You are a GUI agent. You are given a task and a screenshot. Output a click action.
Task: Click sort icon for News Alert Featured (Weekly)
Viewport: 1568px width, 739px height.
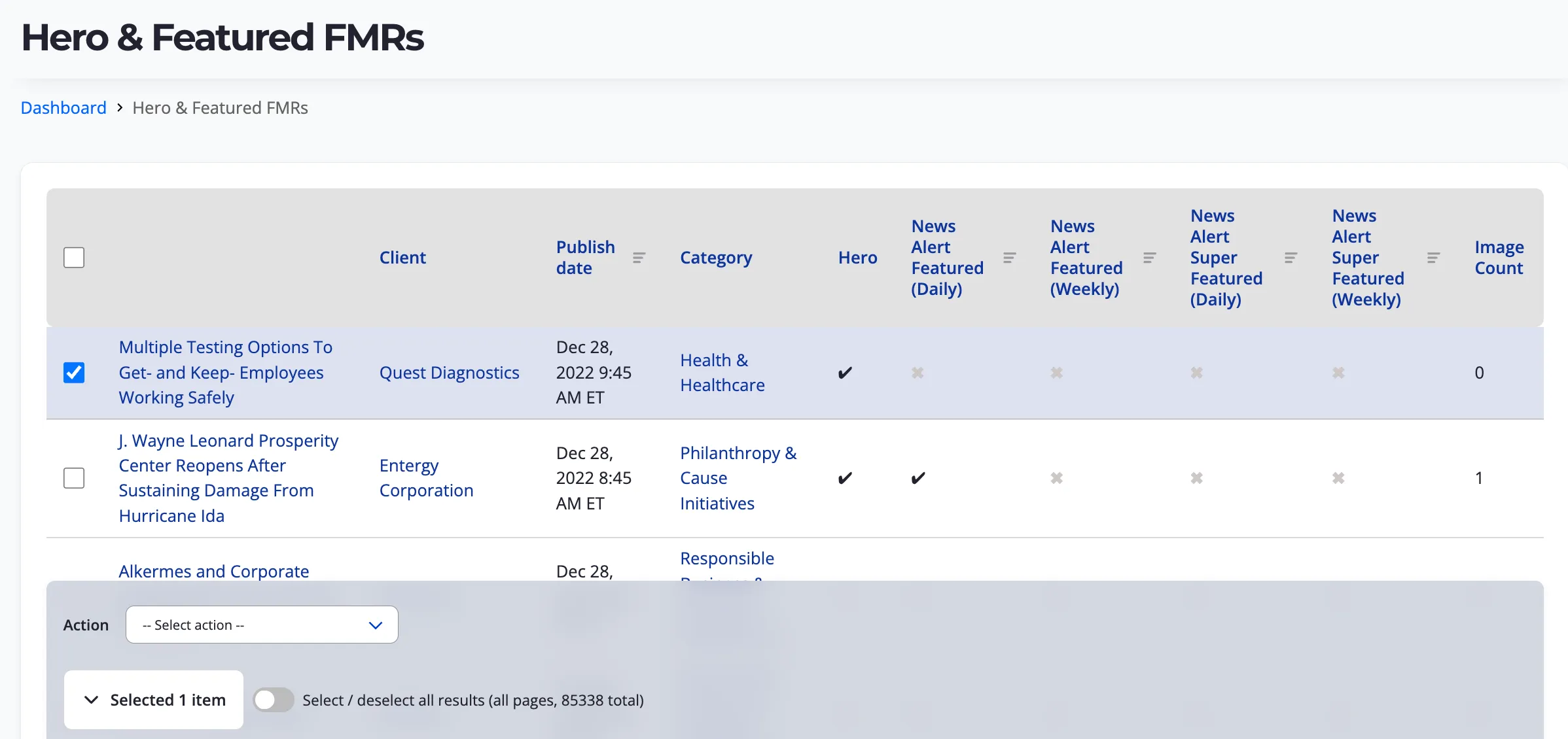point(1150,258)
